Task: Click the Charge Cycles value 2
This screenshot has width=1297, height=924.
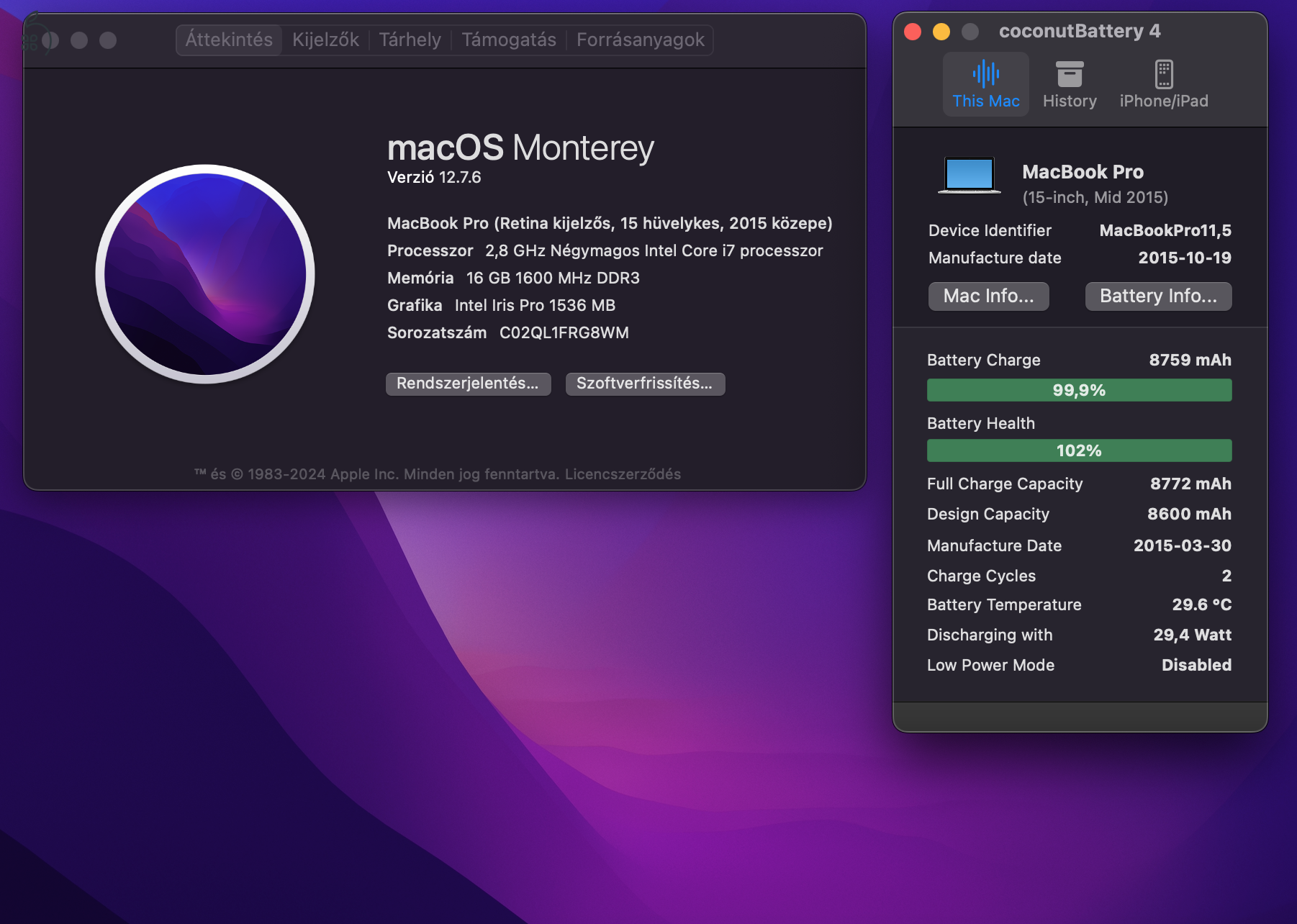Action: (1226, 576)
